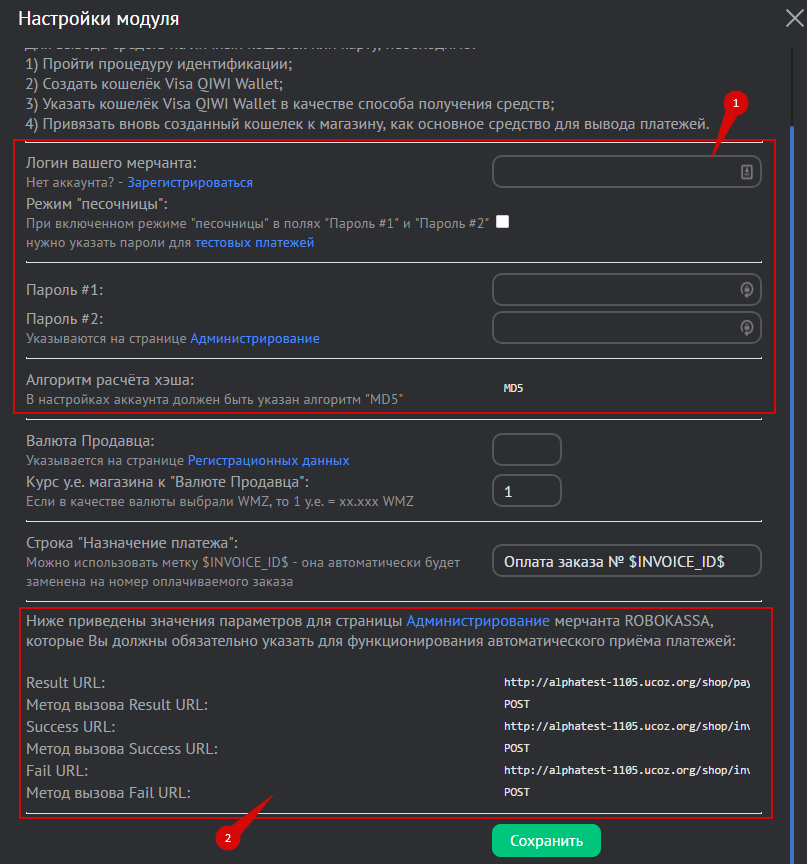Click the contact icon in merchant login field
The height and width of the screenshot is (864, 807).
click(x=746, y=172)
